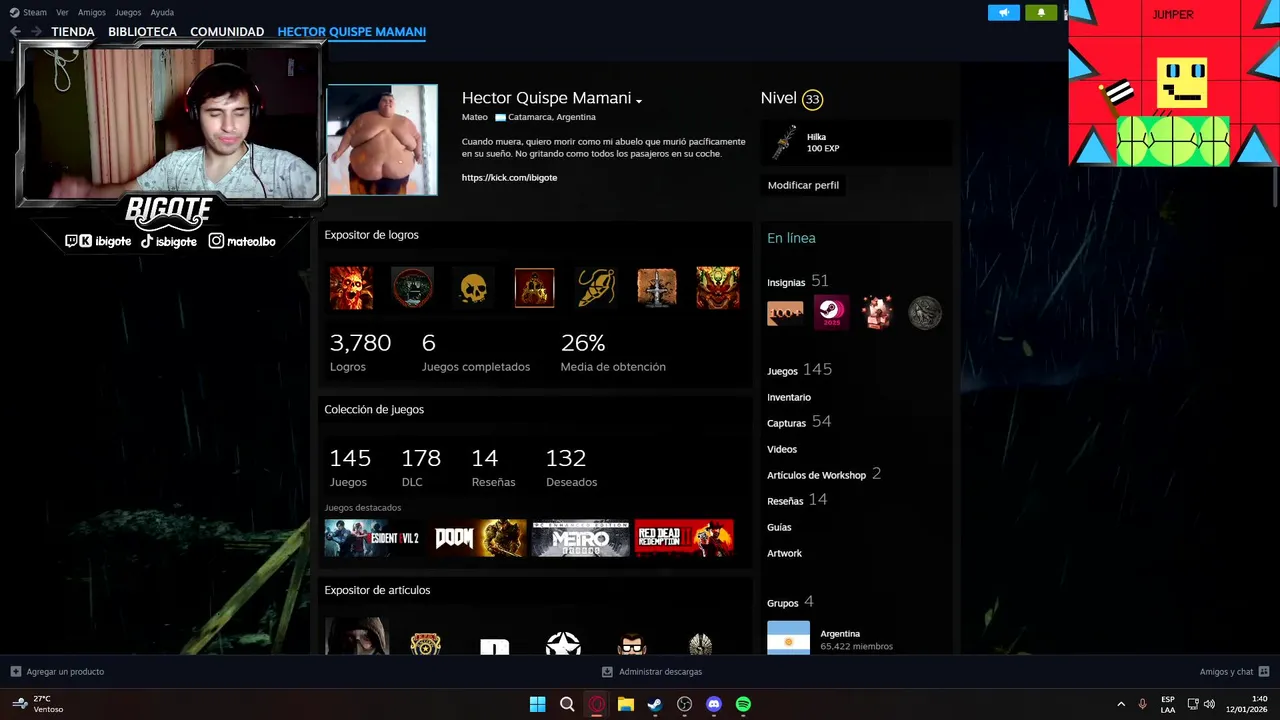Click the 100+ badge in Insignias
Viewport: 1280px width, 720px height.
pyautogui.click(x=785, y=313)
